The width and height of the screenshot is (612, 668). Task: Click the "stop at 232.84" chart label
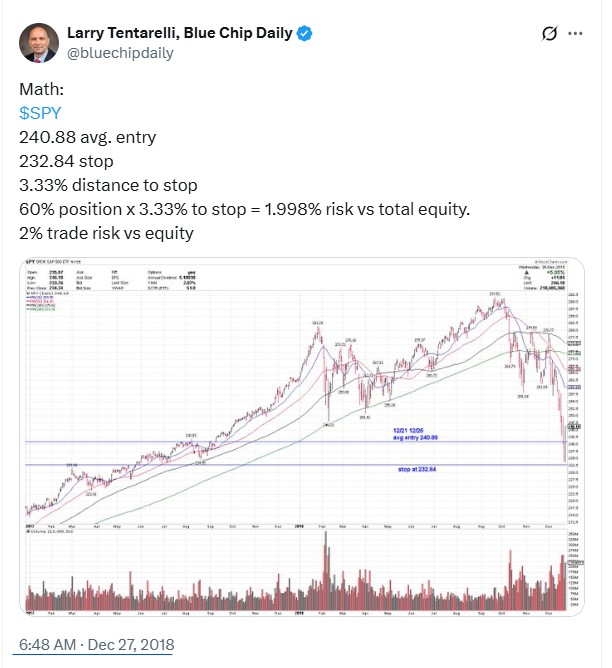[417, 469]
